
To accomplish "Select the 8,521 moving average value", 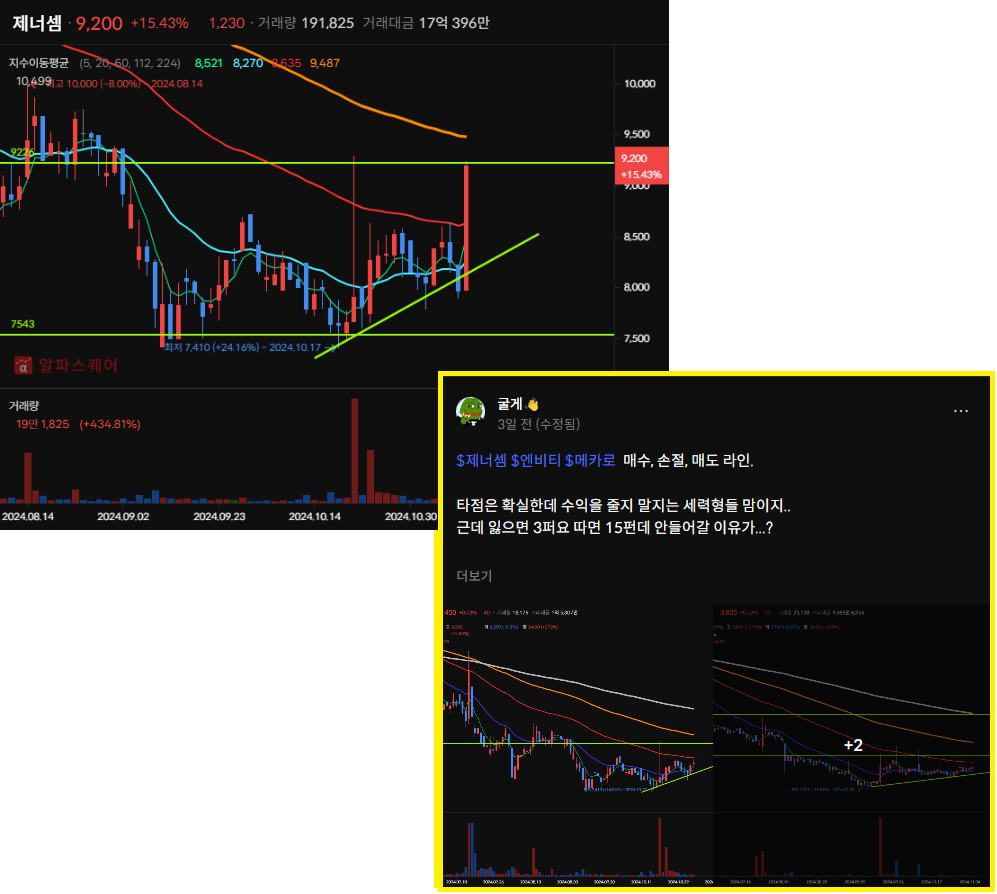I will 209,63.
